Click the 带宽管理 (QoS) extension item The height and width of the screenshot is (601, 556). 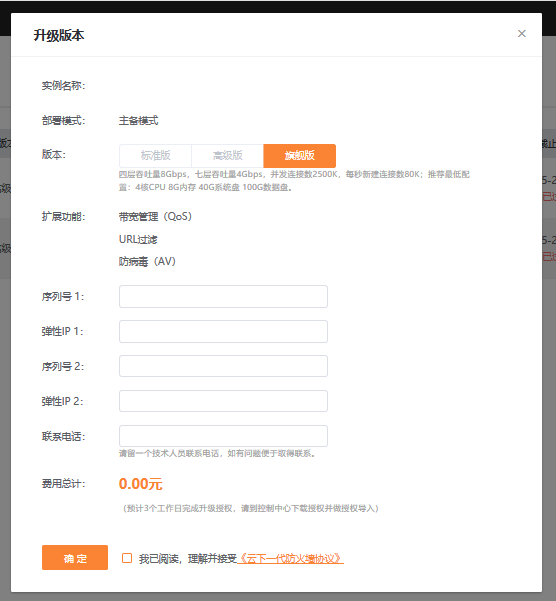tap(155, 217)
